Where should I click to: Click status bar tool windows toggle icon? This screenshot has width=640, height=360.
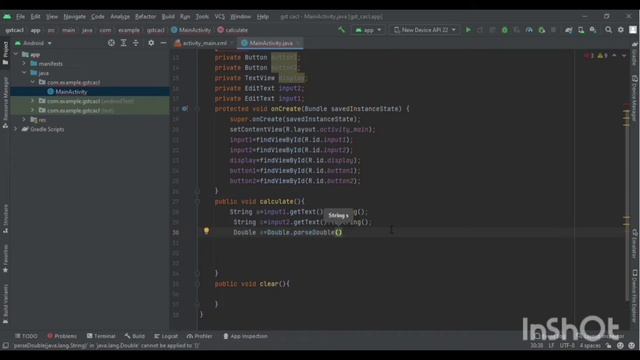pos(5,346)
